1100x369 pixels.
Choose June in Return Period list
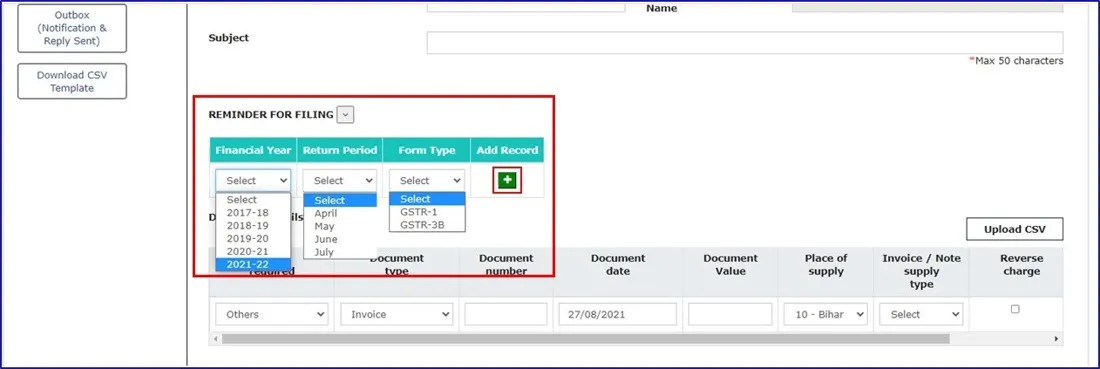pos(340,239)
